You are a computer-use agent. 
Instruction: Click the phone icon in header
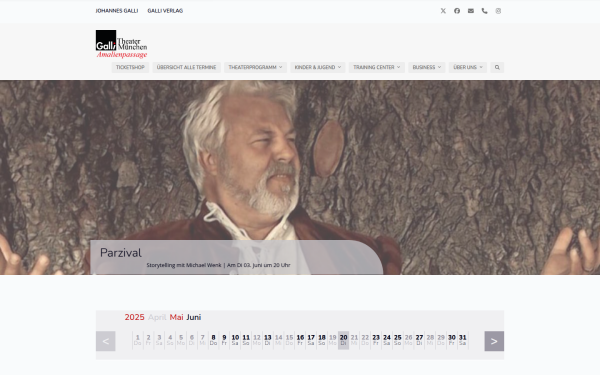[x=484, y=11]
